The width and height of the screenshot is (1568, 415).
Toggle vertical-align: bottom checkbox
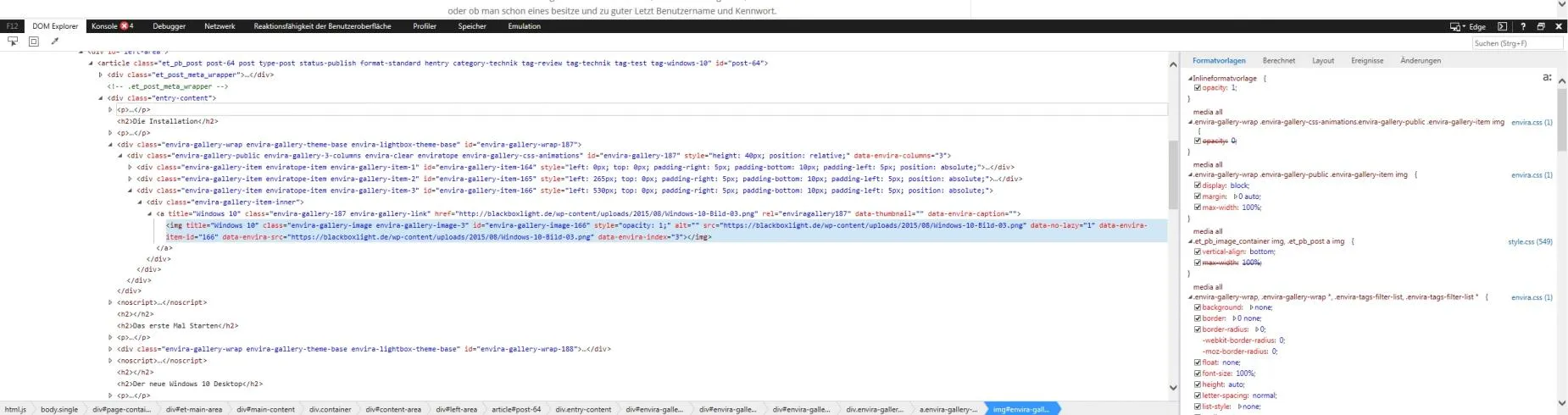coord(1198,252)
